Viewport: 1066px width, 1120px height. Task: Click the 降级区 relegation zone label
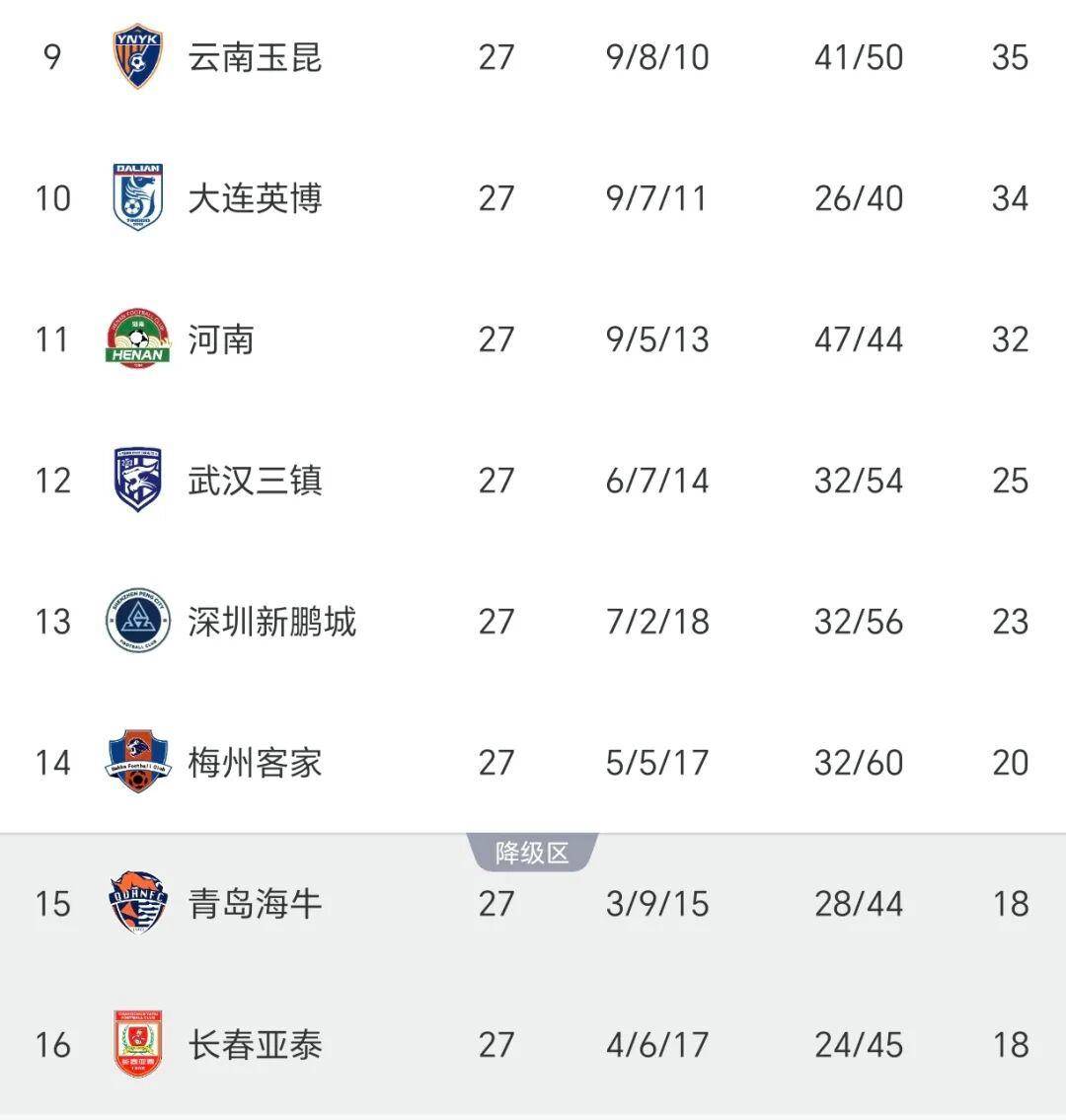(533, 853)
